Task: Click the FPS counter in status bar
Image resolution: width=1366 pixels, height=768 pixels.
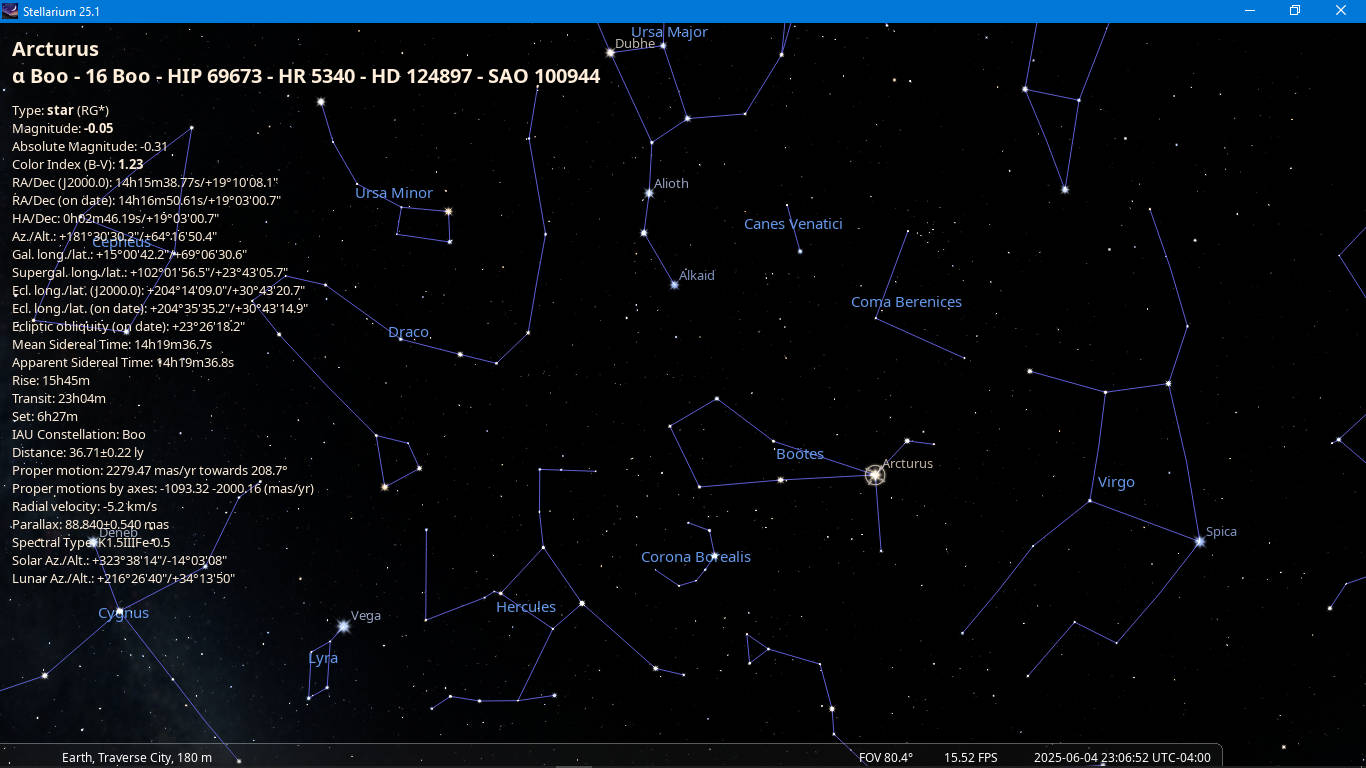Action: pos(970,758)
